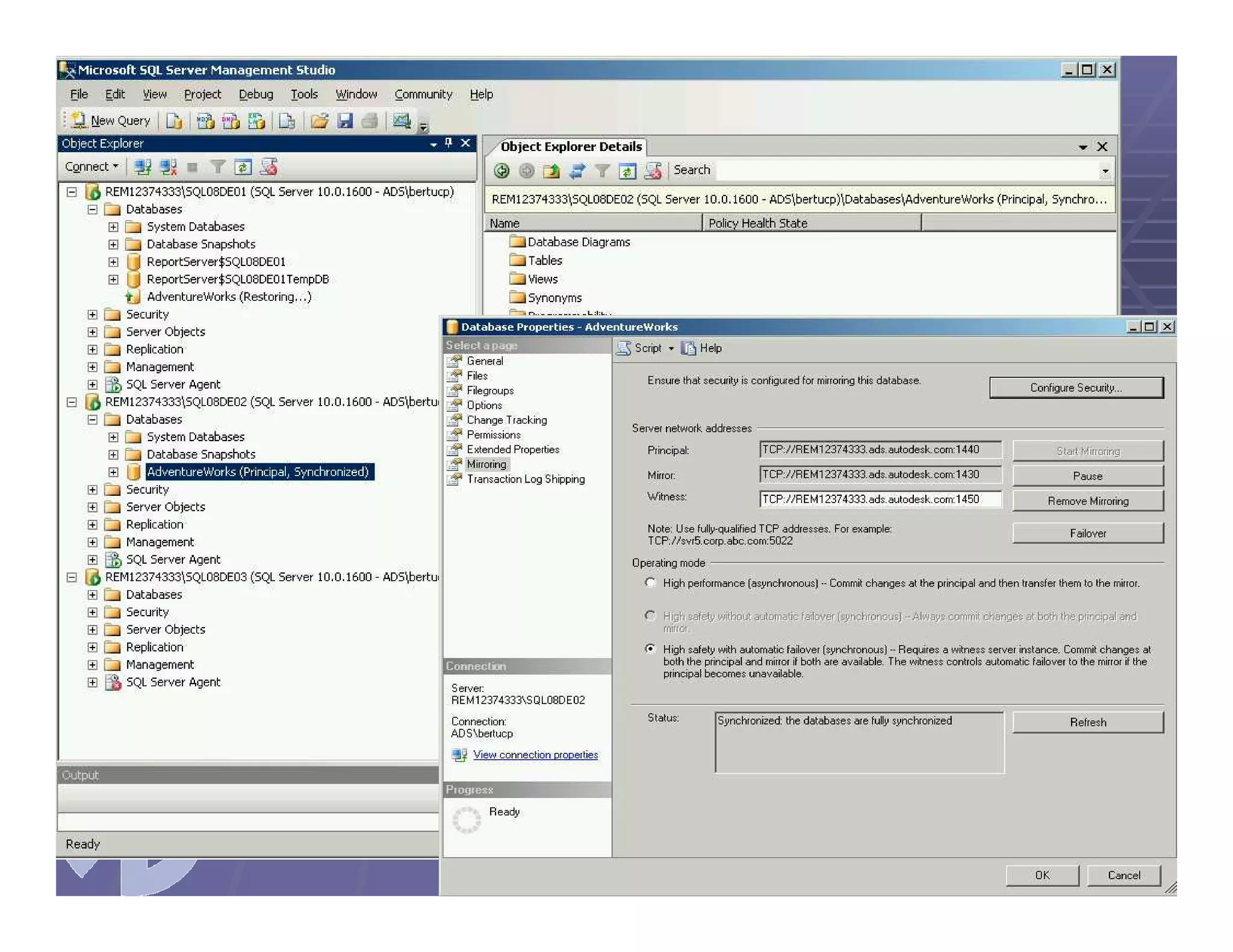Click Connect Object Explorer icon
The image size is (1233, 952).
pyautogui.click(x=143, y=167)
